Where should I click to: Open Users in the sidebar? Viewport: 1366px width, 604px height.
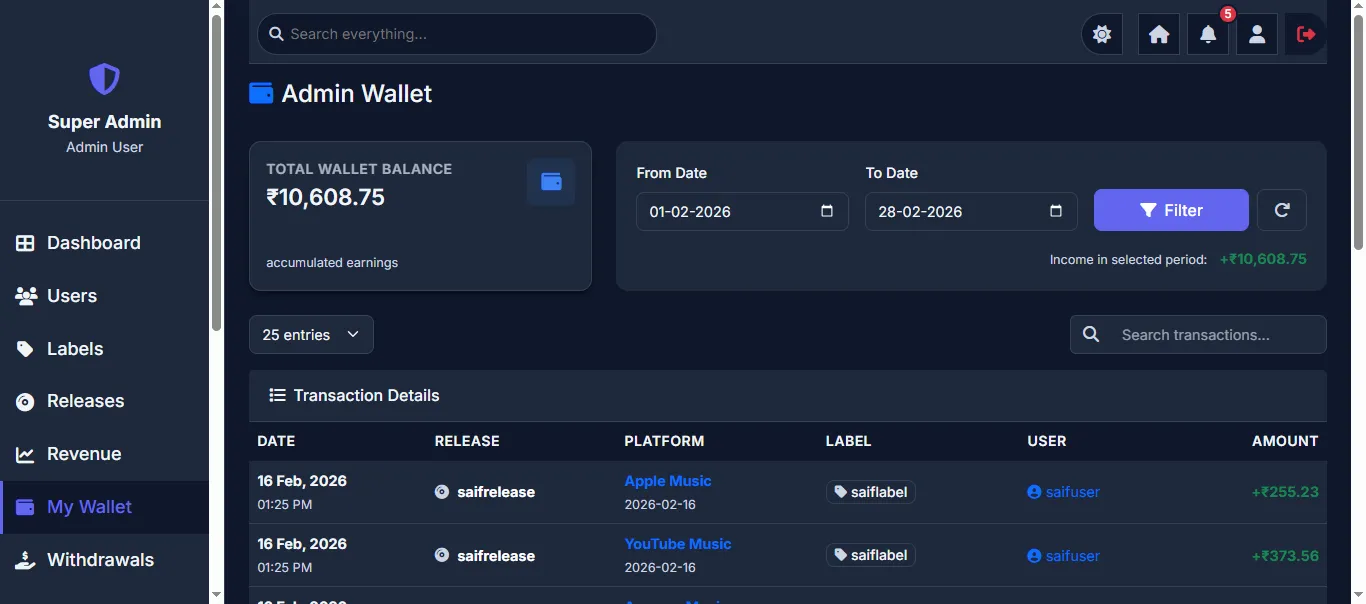pyautogui.click(x=104, y=296)
